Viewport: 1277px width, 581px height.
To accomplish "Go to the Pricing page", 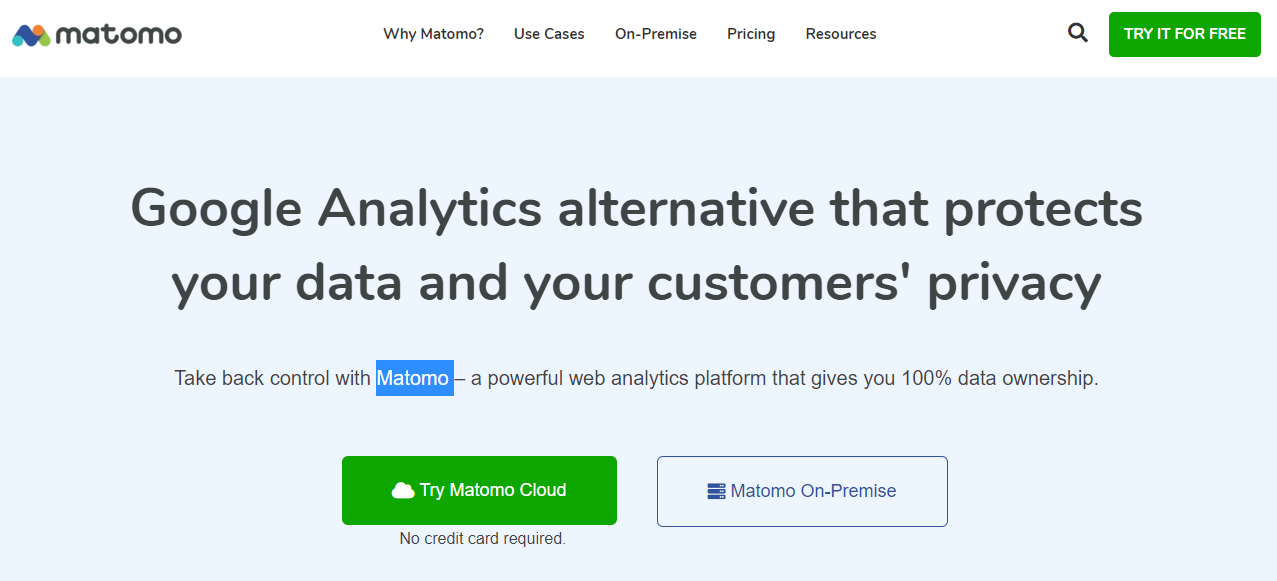I will pos(751,34).
